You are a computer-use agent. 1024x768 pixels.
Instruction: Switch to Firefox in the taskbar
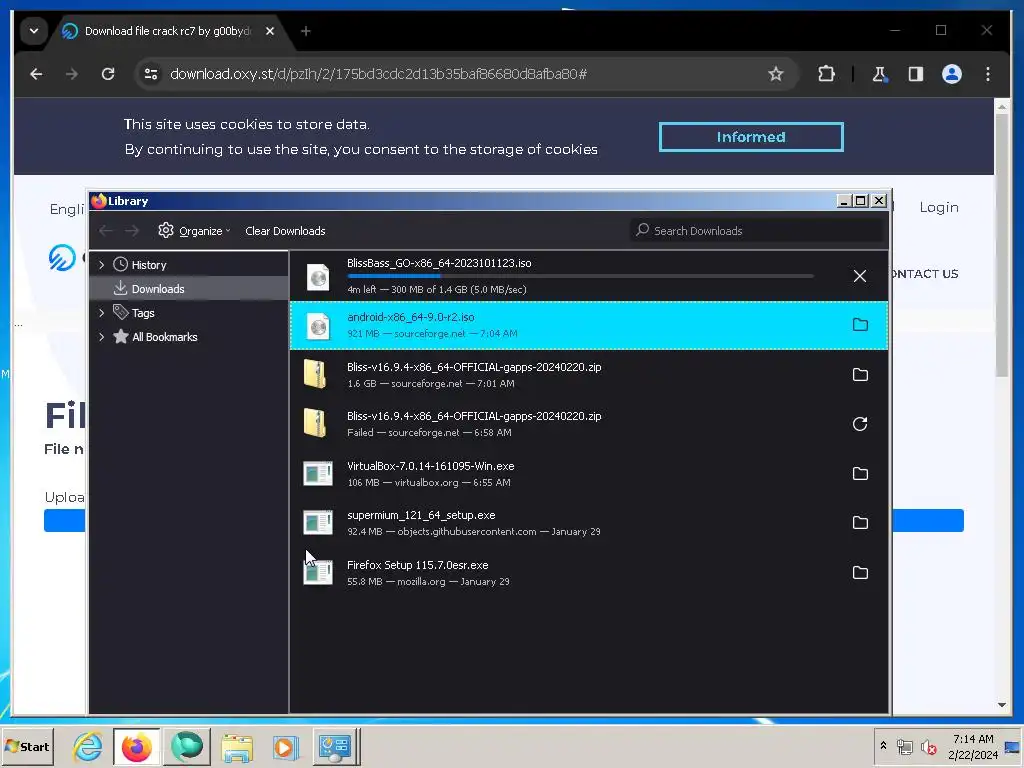(x=136, y=746)
